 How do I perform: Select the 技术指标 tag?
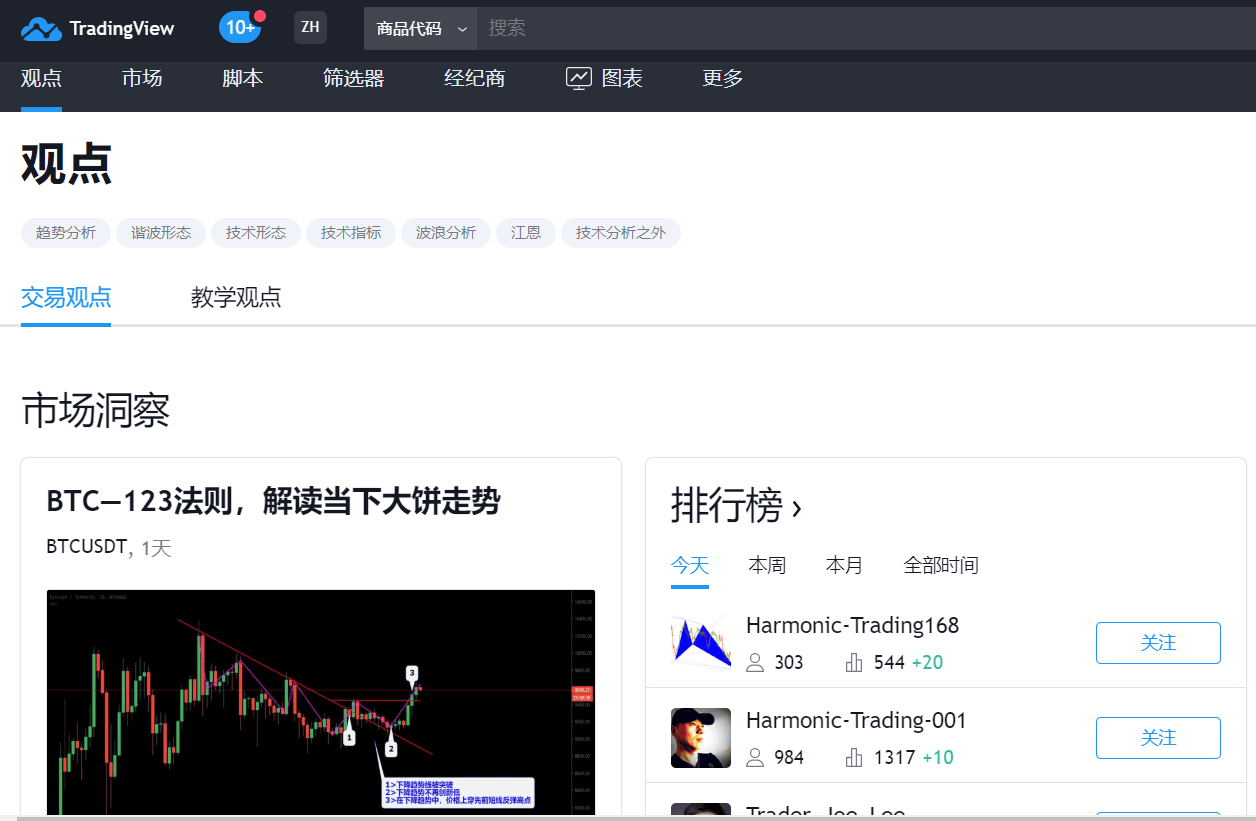click(351, 233)
